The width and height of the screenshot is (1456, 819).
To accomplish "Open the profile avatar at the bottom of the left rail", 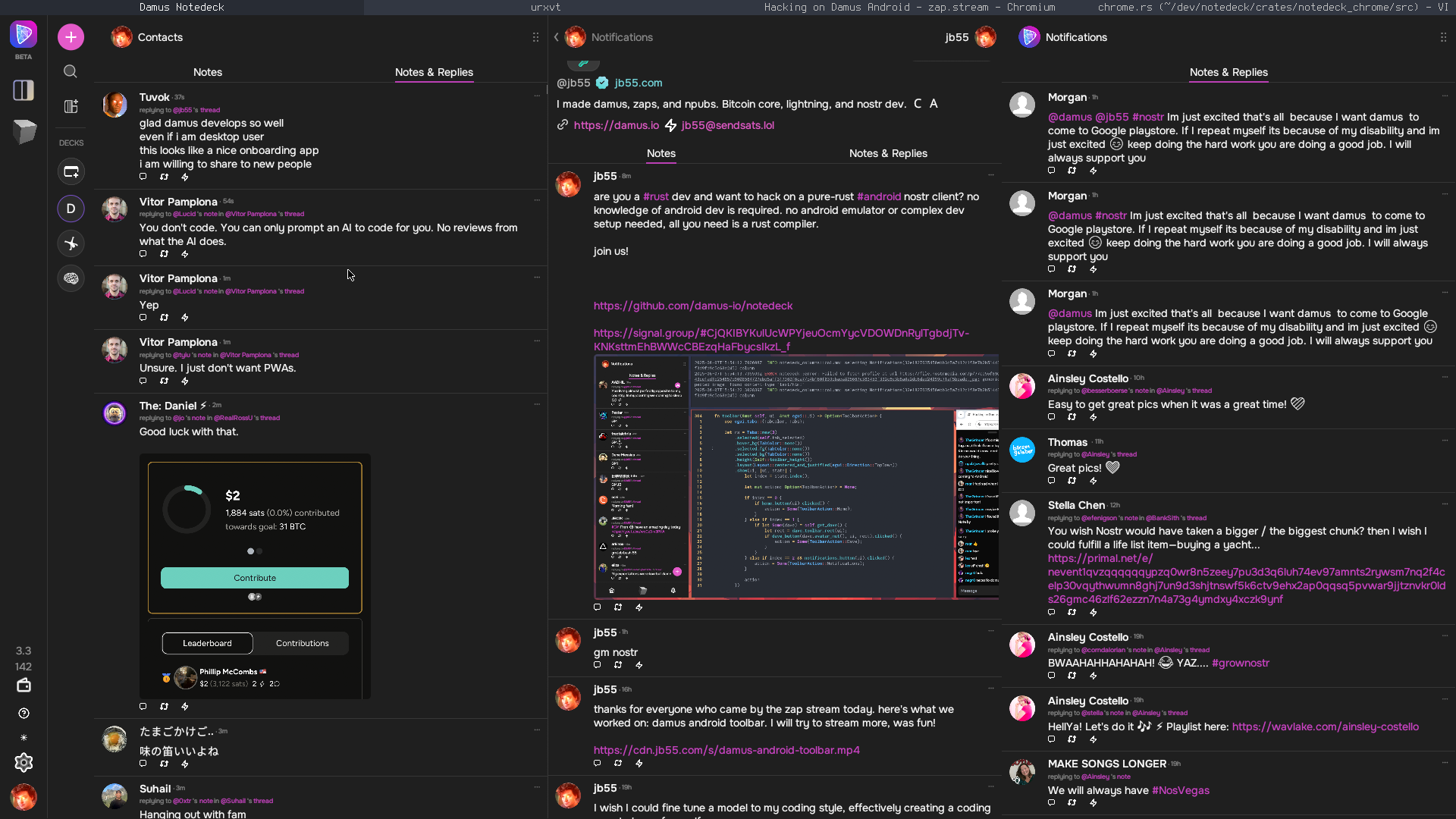I will (x=24, y=797).
